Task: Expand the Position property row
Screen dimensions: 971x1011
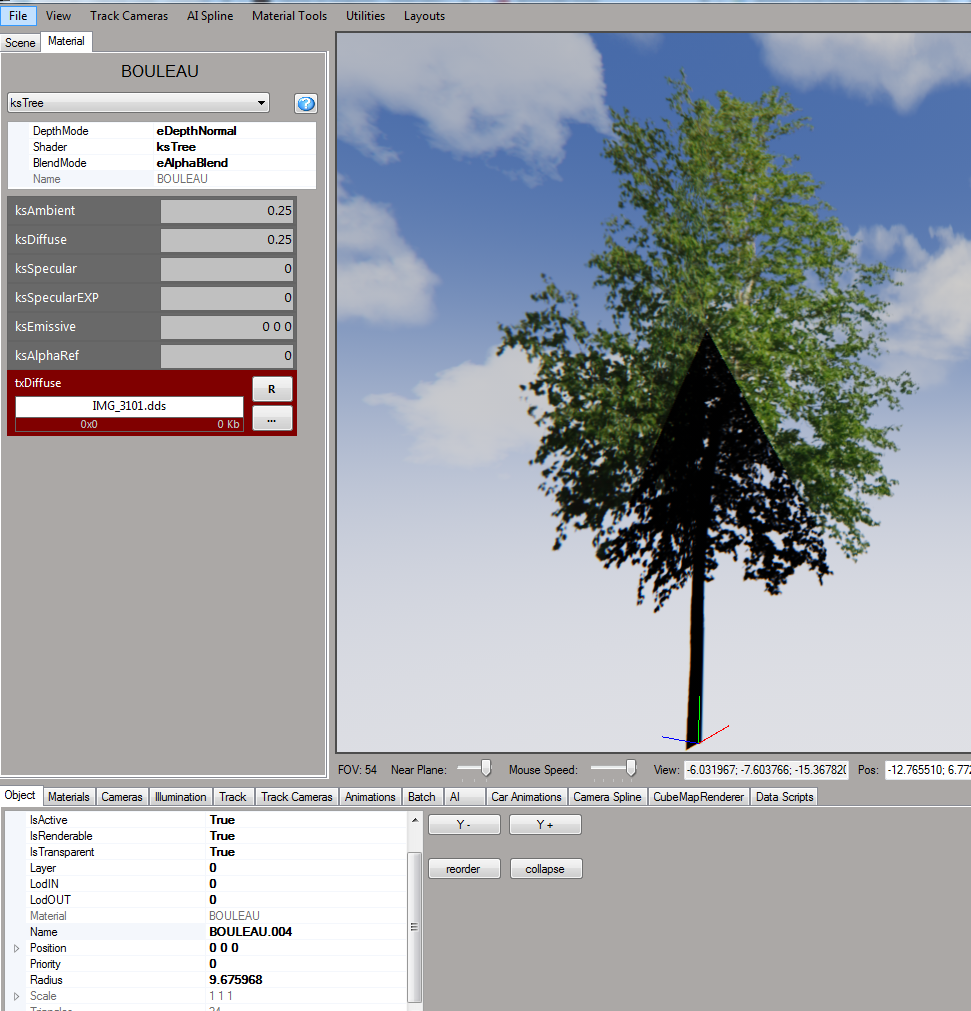Action: (16, 948)
